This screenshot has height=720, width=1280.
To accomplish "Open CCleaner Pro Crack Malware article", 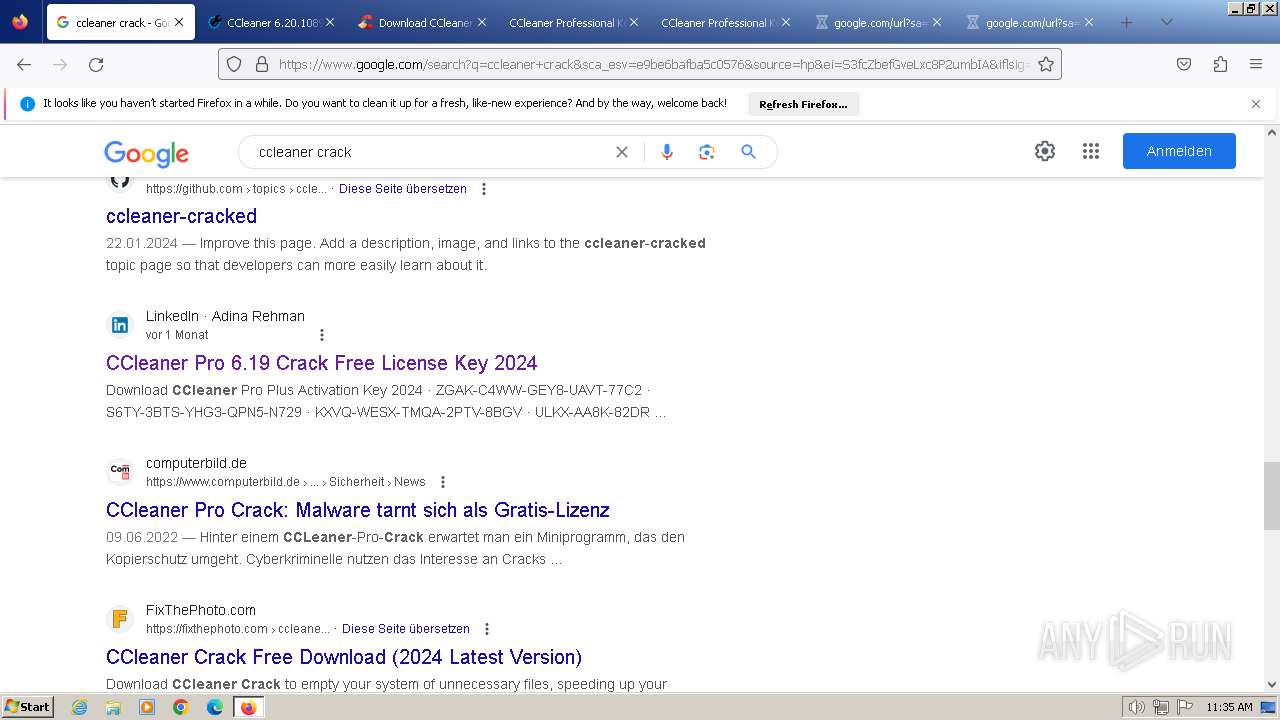I will pyautogui.click(x=358, y=510).
